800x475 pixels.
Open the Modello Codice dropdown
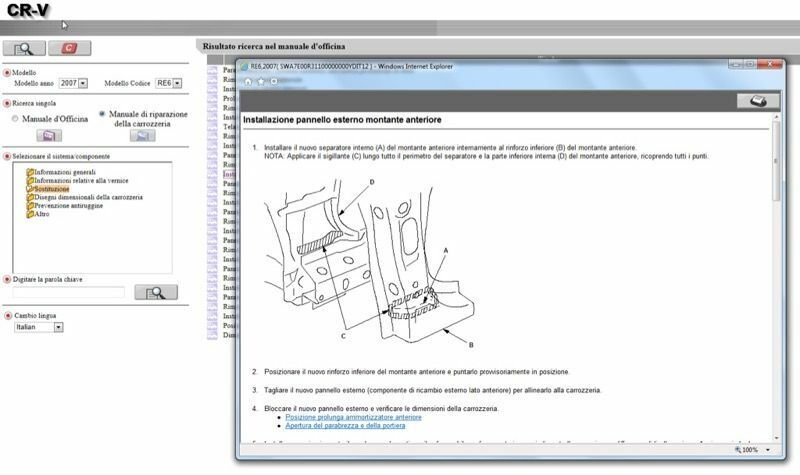click(176, 84)
